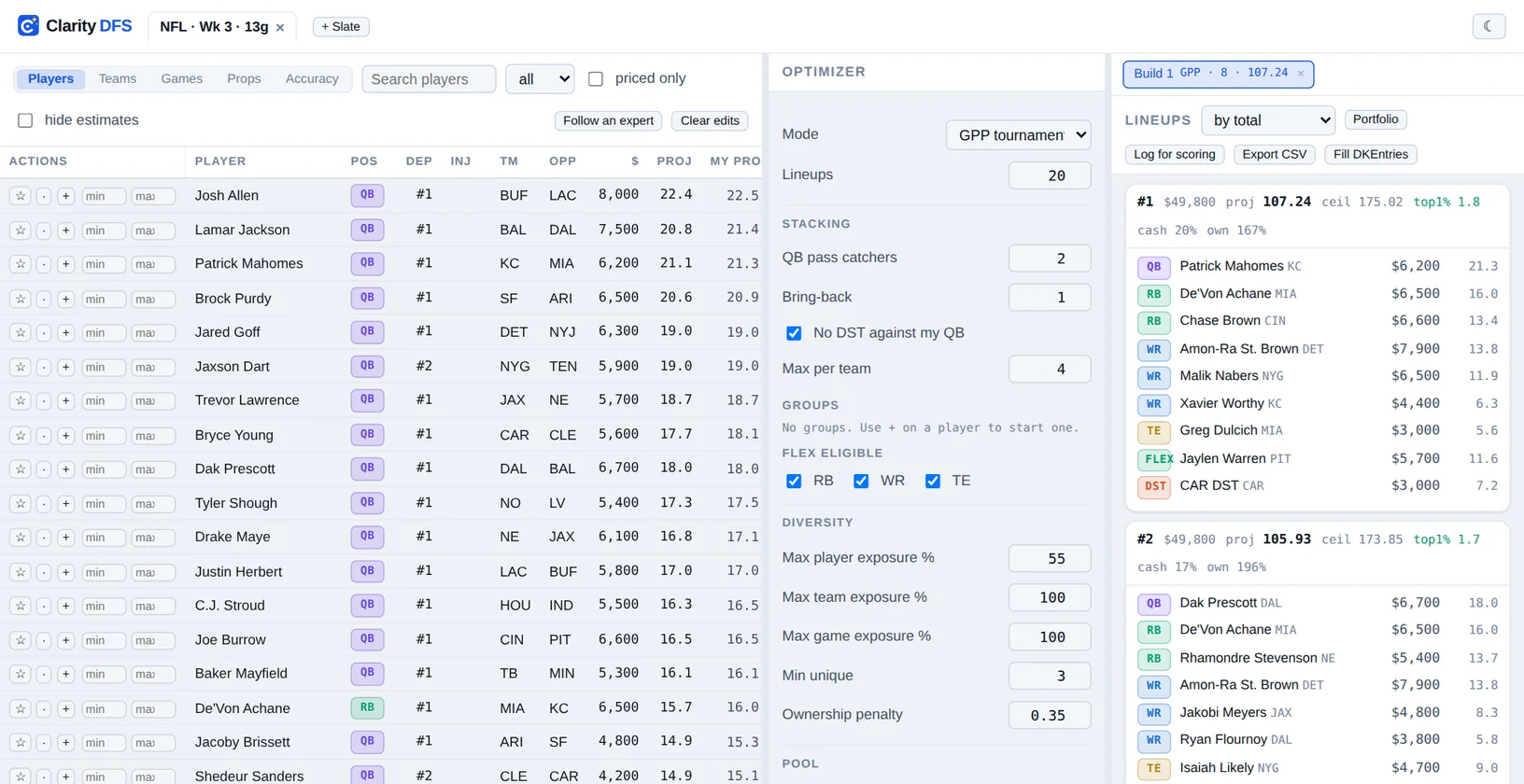
Task: Open the Props tab
Action: [x=244, y=79]
